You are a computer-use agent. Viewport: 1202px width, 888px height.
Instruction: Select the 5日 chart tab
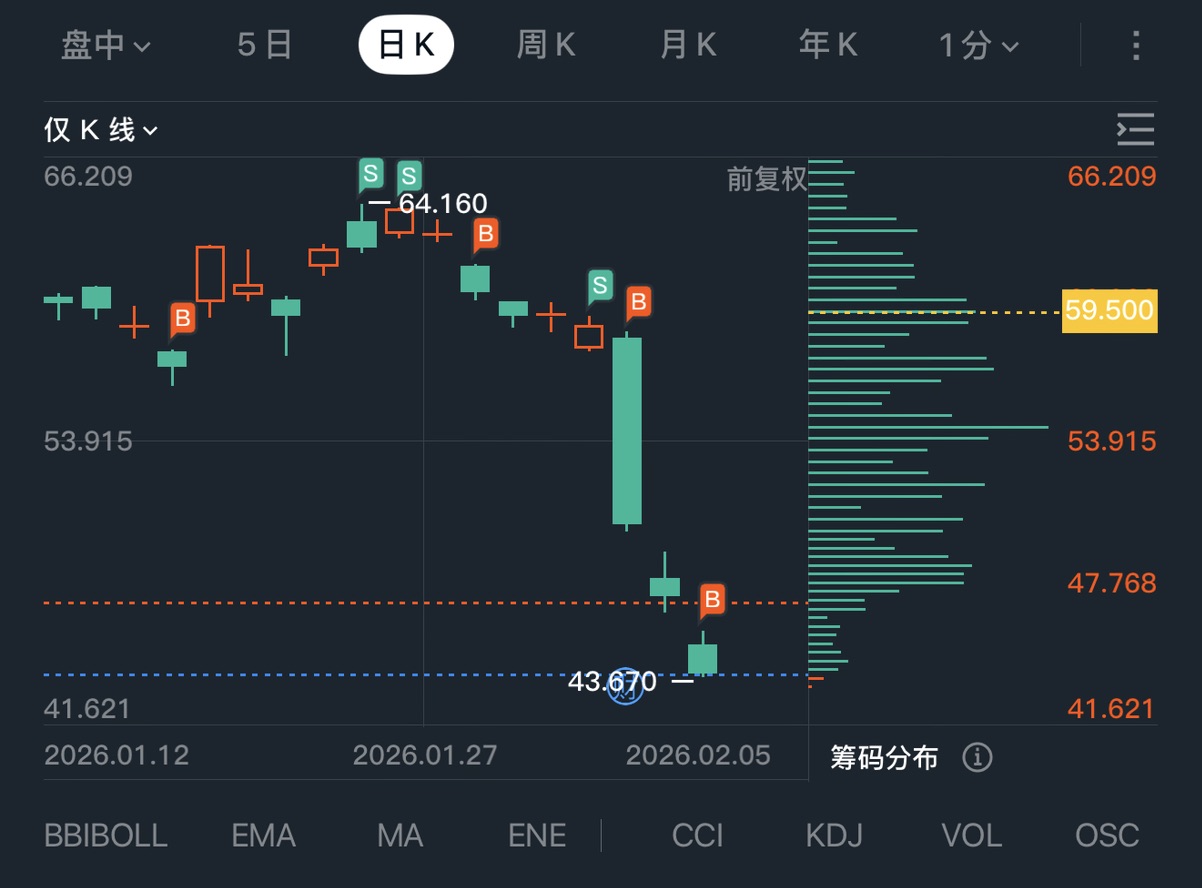(265, 46)
